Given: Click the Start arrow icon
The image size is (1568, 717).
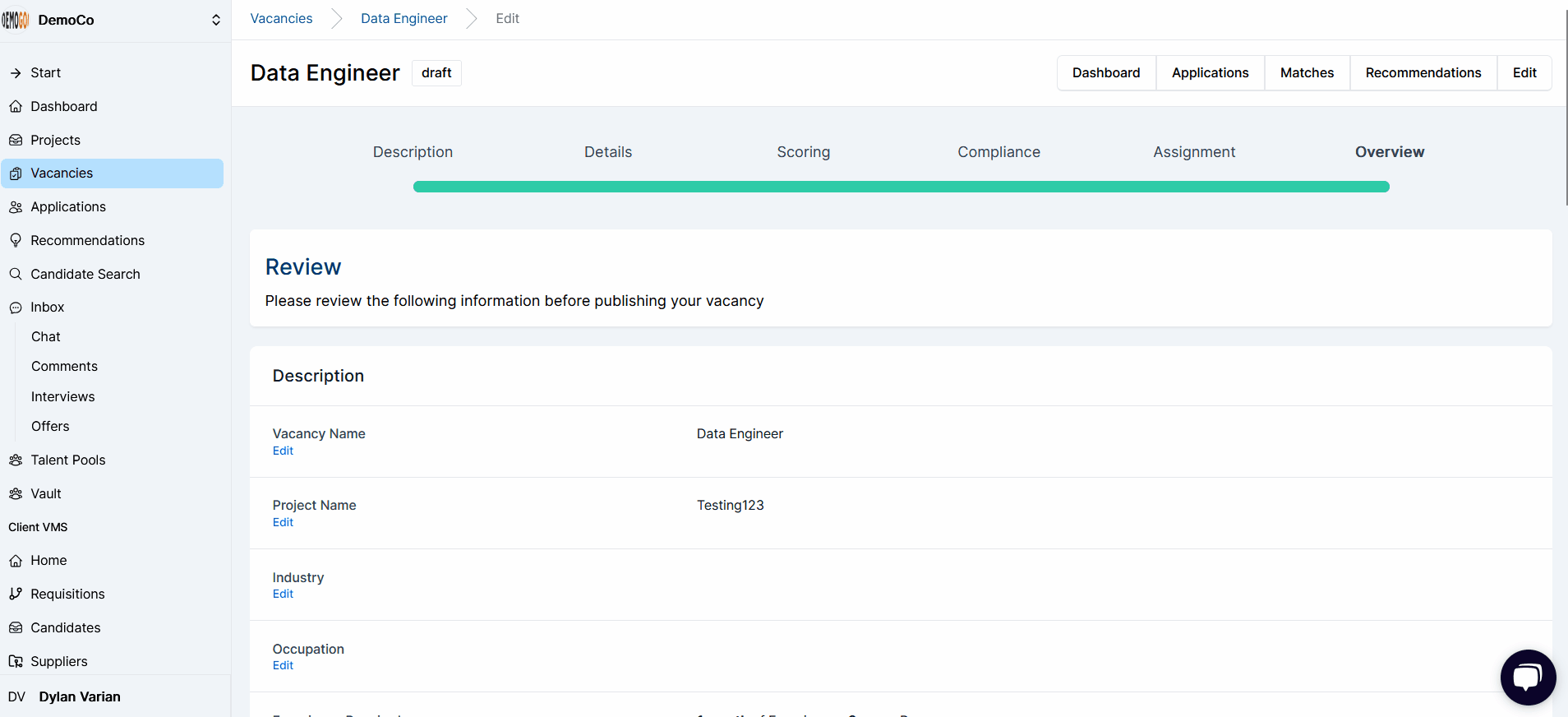Looking at the screenshot, I should coord(16,73).
